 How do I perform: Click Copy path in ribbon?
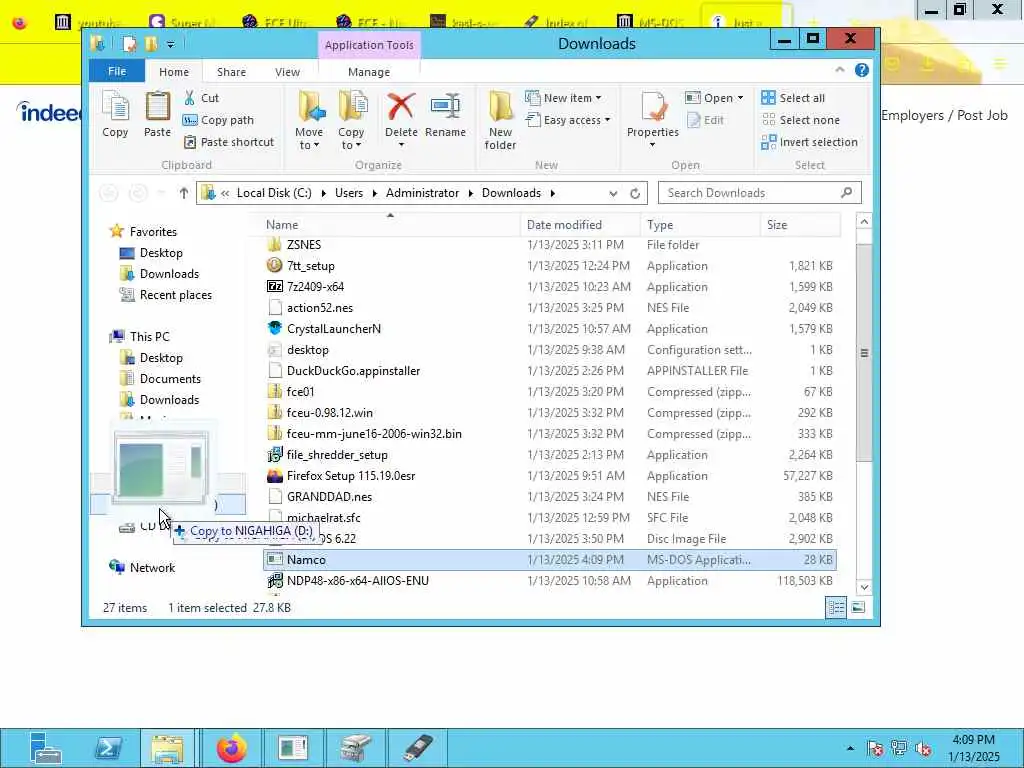pyautogui.click(x=218, y=120)
